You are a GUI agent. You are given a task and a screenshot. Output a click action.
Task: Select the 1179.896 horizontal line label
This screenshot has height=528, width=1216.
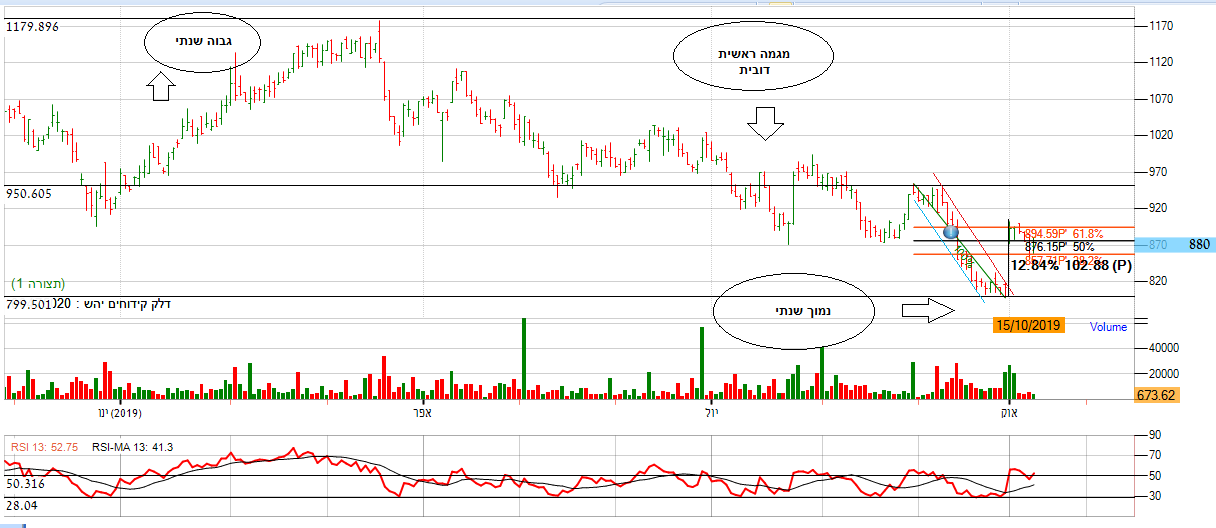pyautogui.click(x=32, y=26)
